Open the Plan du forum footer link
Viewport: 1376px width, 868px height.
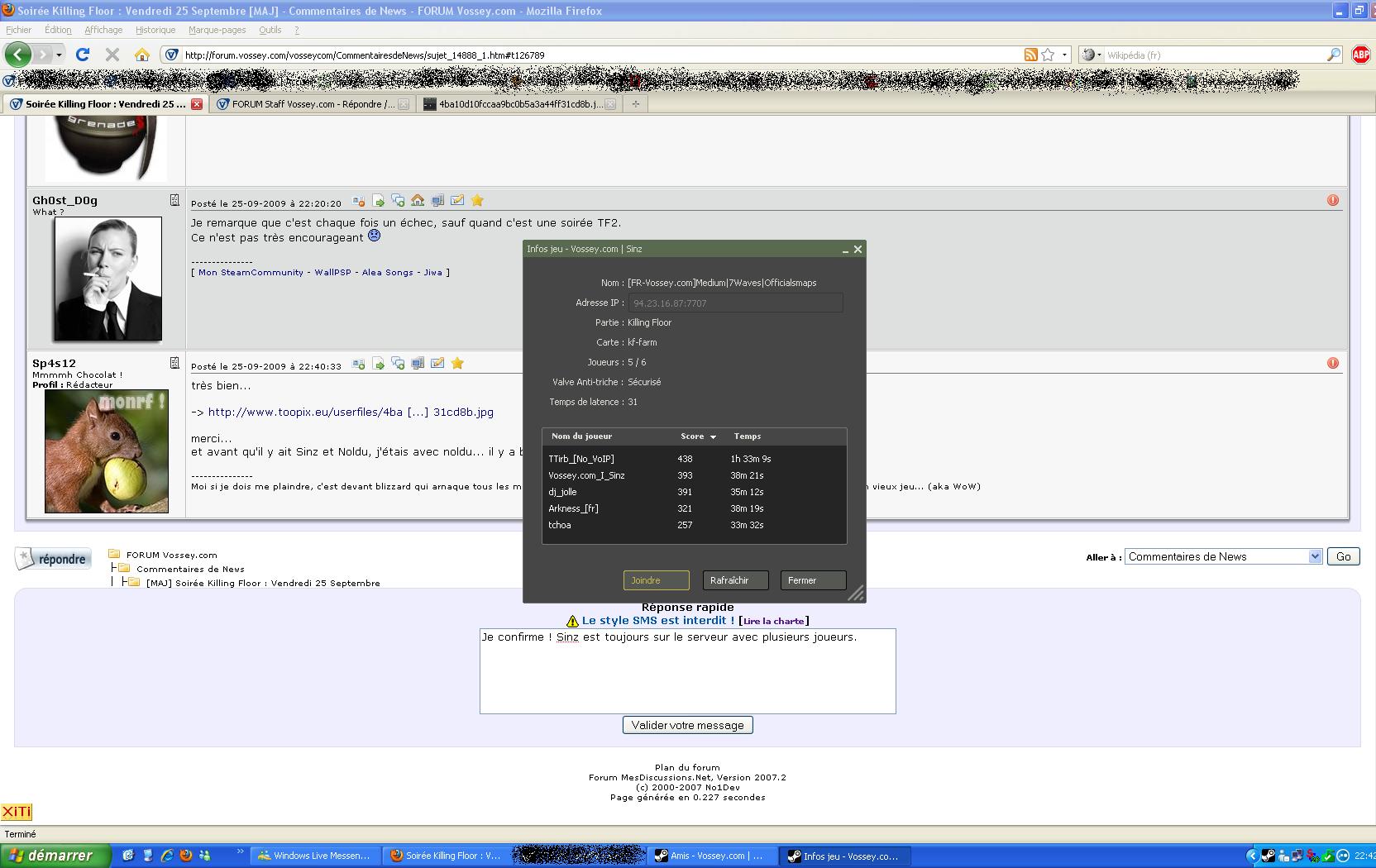pos(687,767)
